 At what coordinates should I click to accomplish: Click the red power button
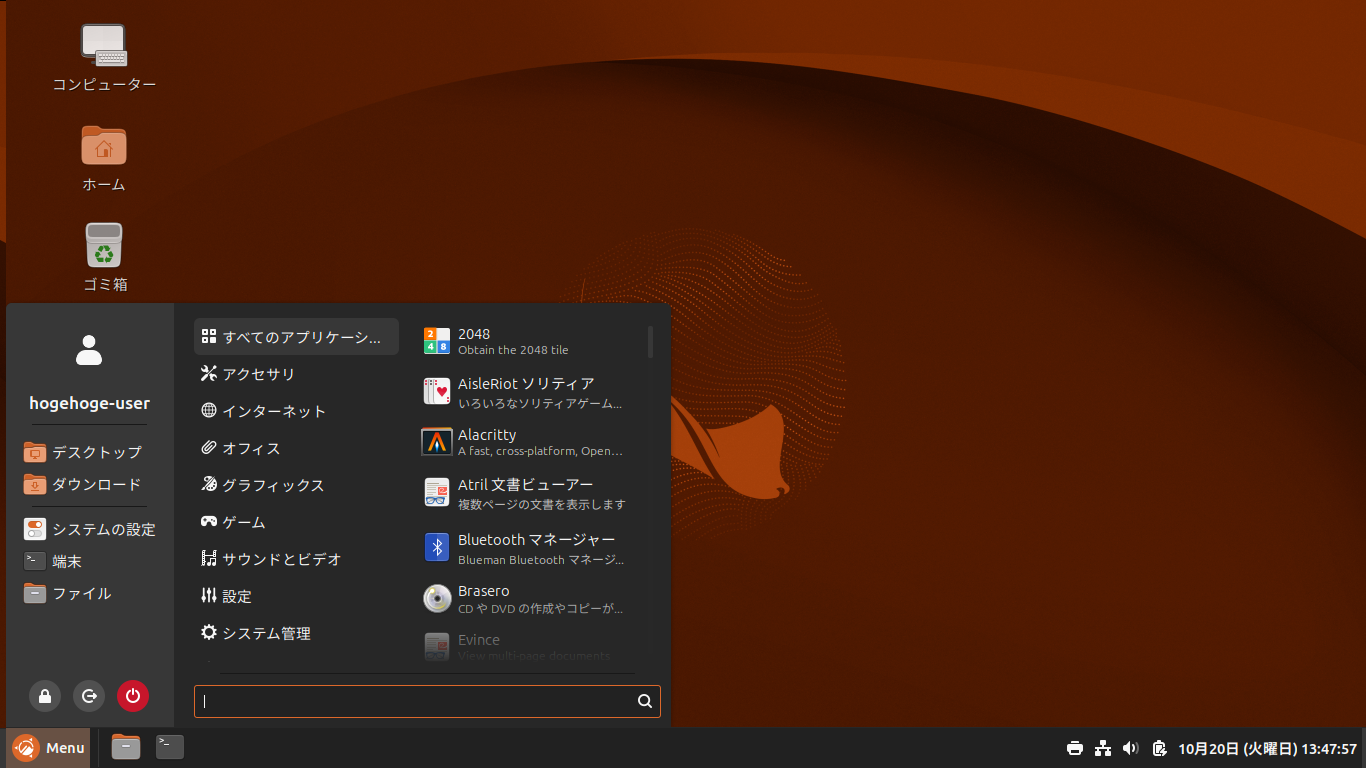click(133, 696)
